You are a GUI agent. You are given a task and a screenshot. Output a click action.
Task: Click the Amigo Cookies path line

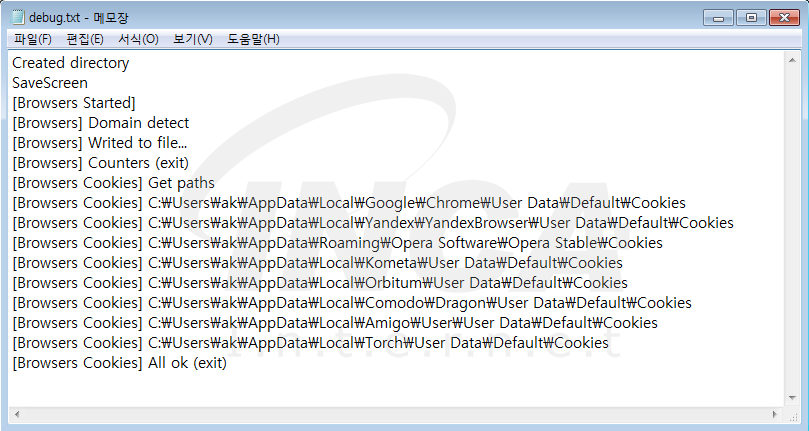click(x=335, y=323)
